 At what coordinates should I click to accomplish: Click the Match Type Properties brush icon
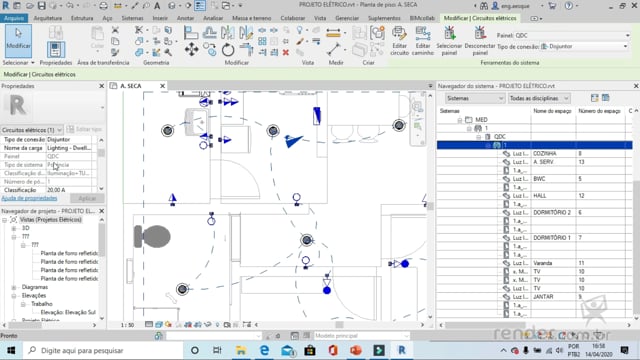115,52
